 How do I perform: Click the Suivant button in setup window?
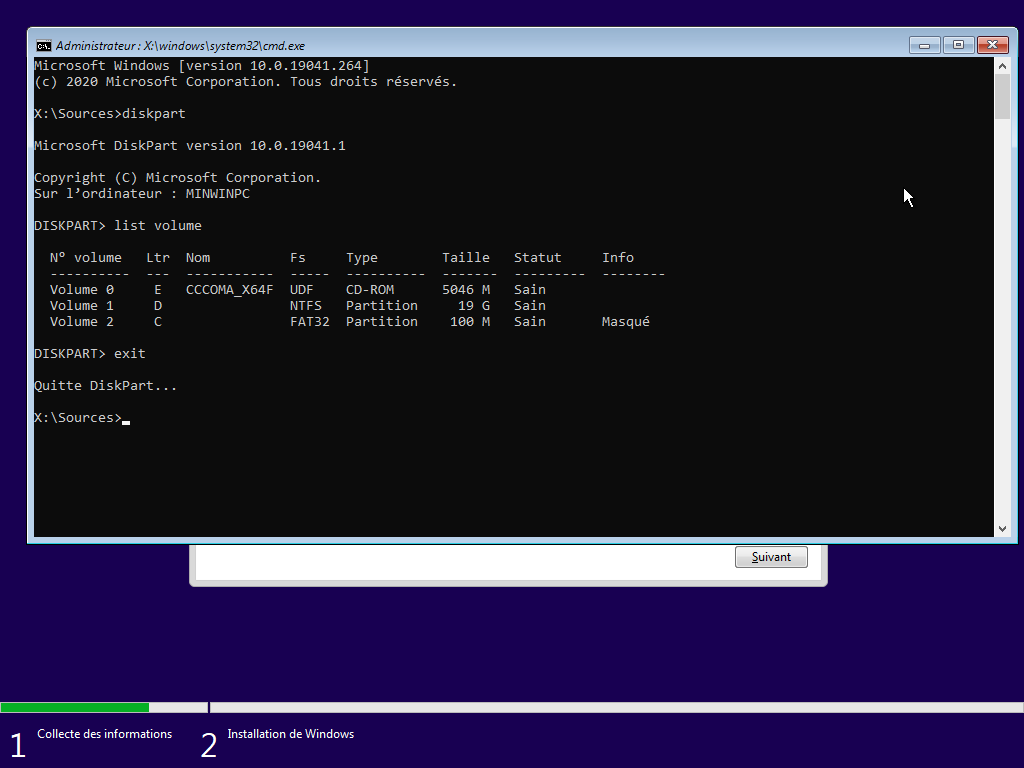[x=771, y=557]
